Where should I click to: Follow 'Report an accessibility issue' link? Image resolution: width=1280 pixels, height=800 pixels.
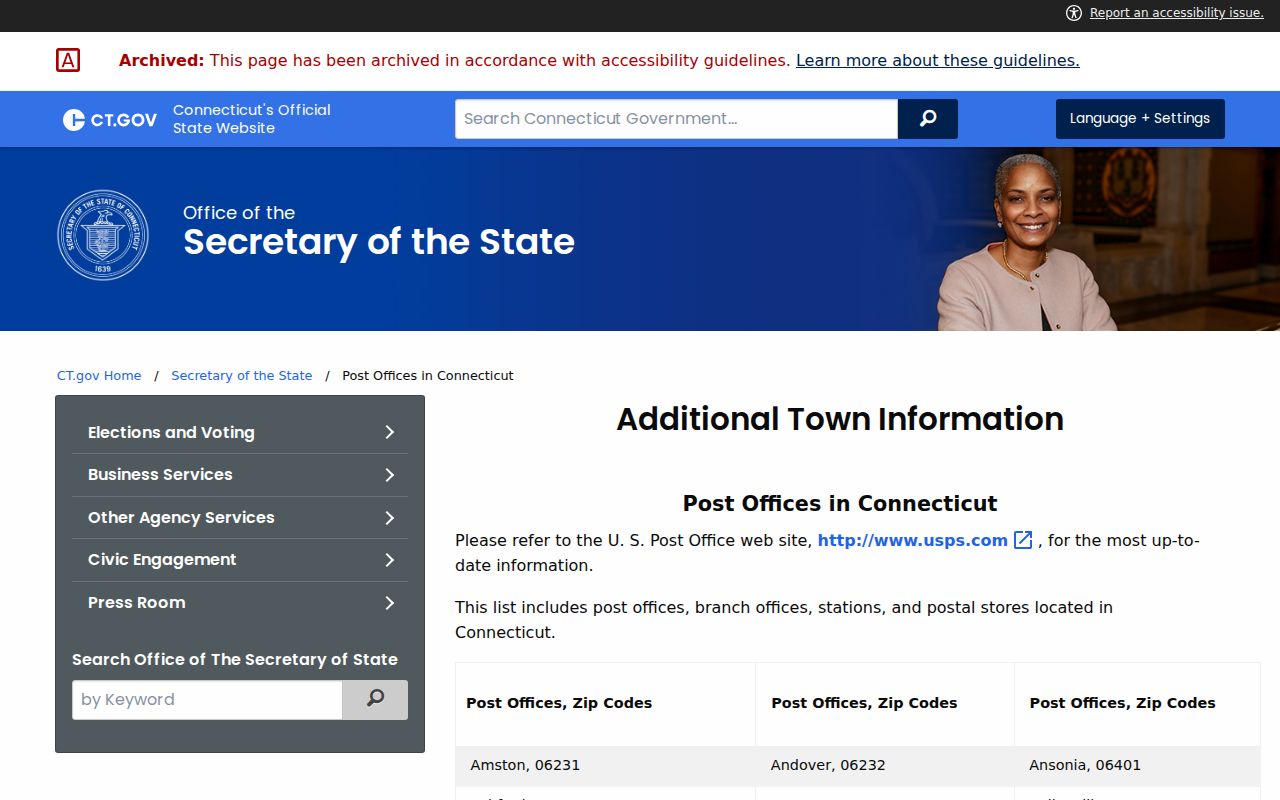[x=1177, y=13]
